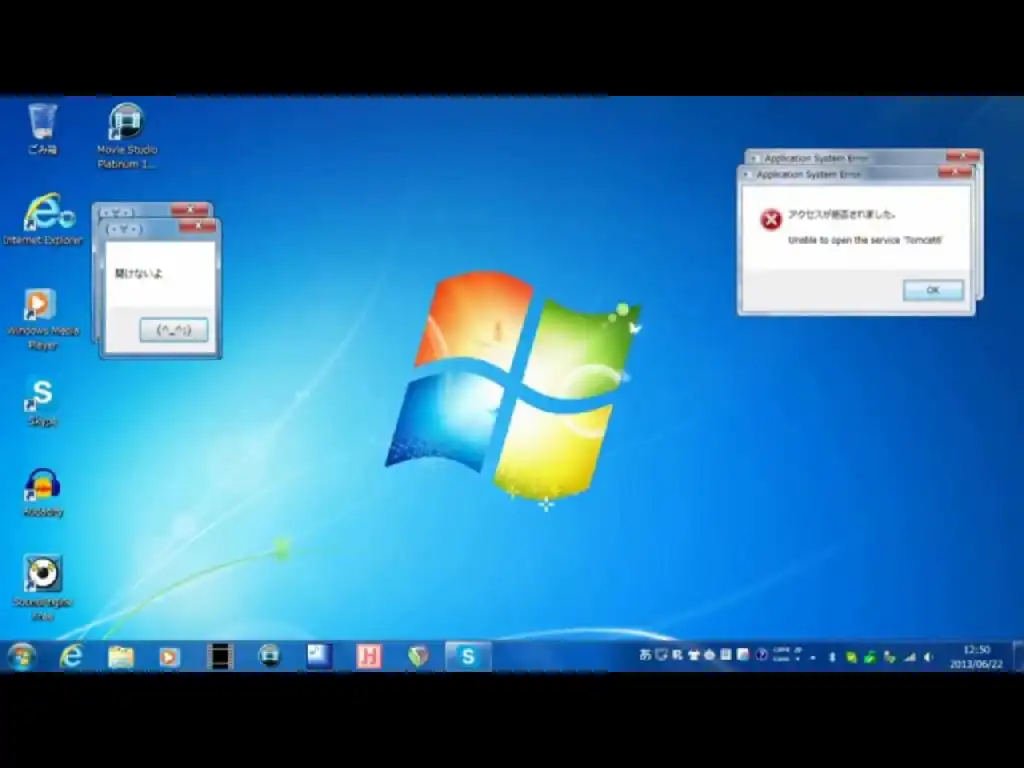
Task: Show hidden tray icons arrow
Action: [x=813, y=658]
